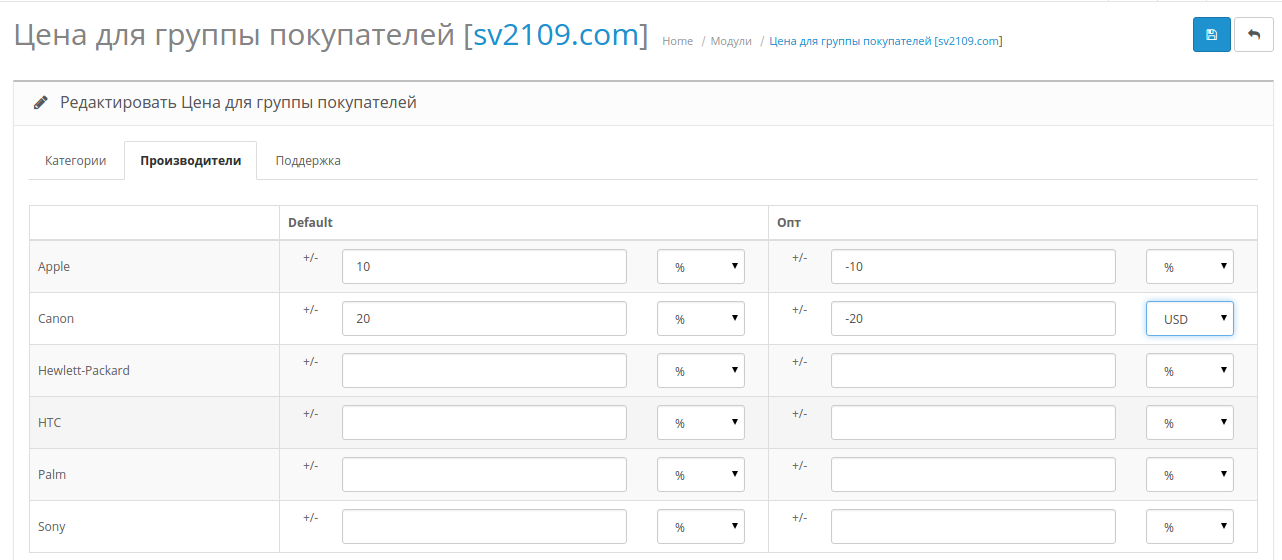Click the Редактировать panel heading text
The width and height of the screenshot is (1282, 560).
(238, 102)
